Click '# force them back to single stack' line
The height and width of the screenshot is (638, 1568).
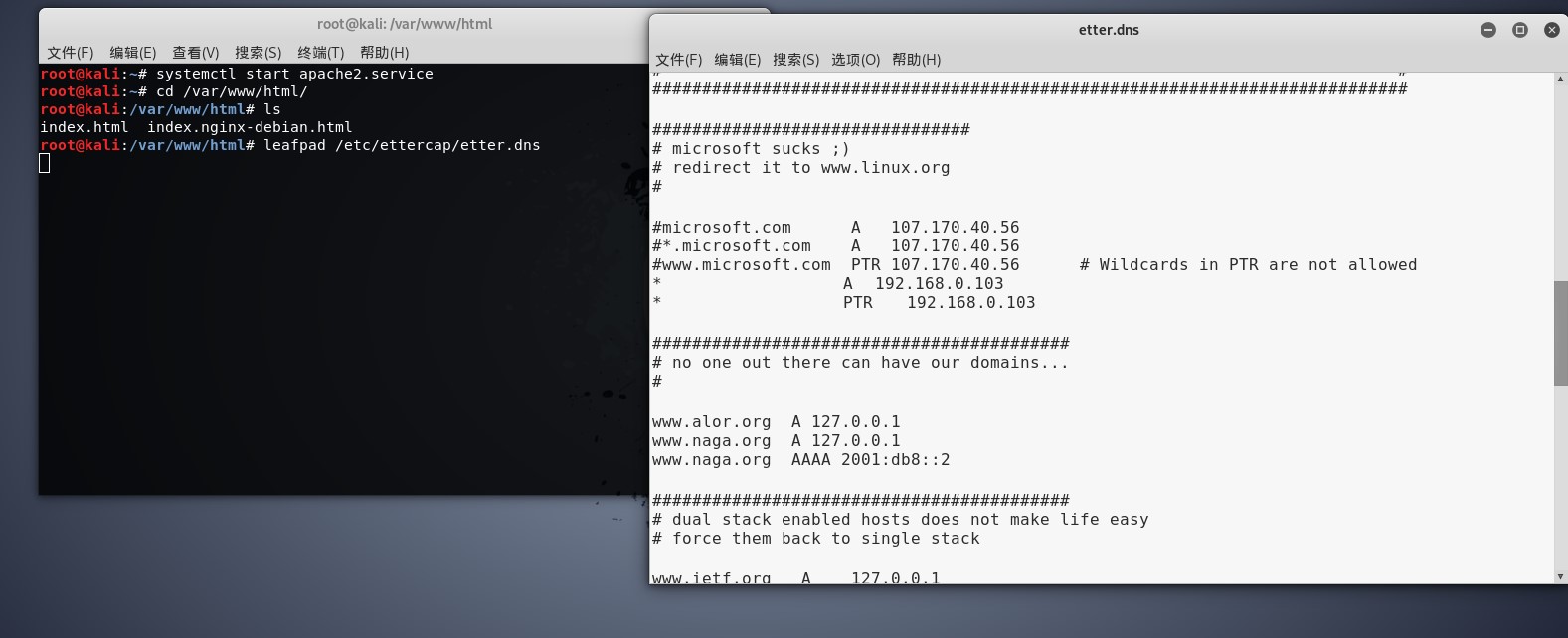(815, 538)
